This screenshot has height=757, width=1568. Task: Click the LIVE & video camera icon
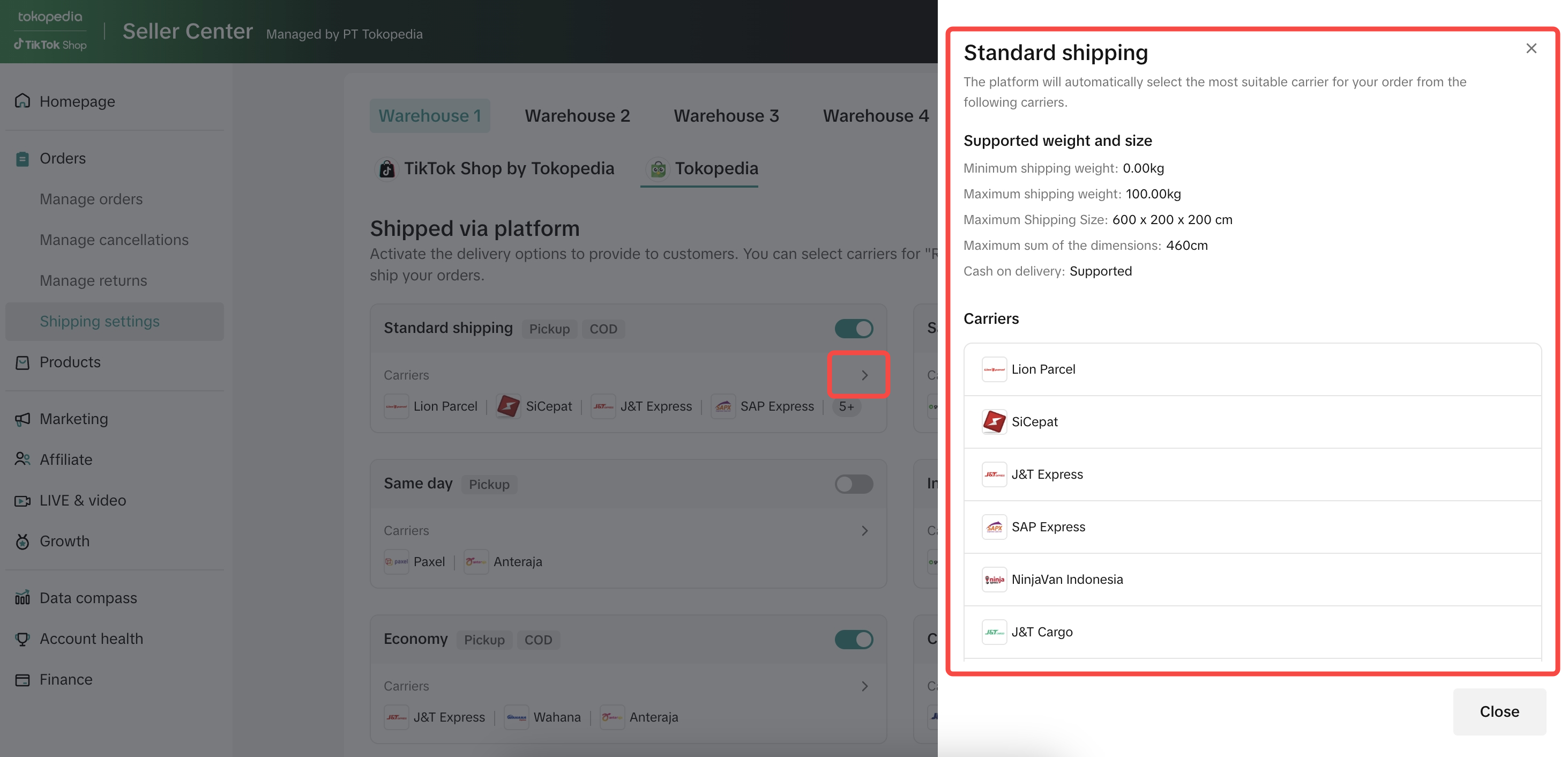[23, 501]
